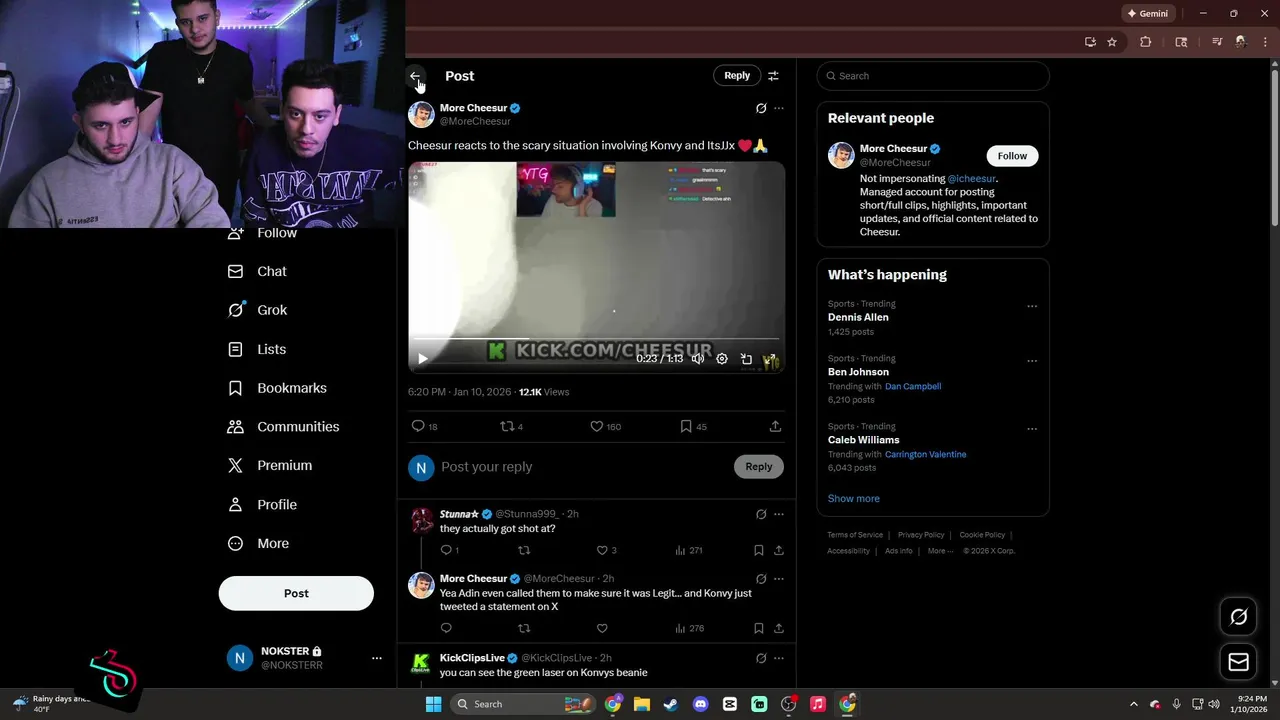Go to Bookmarks in the sidebar
This screenshot has height=720, width=1280.
(x=277, y=388)
